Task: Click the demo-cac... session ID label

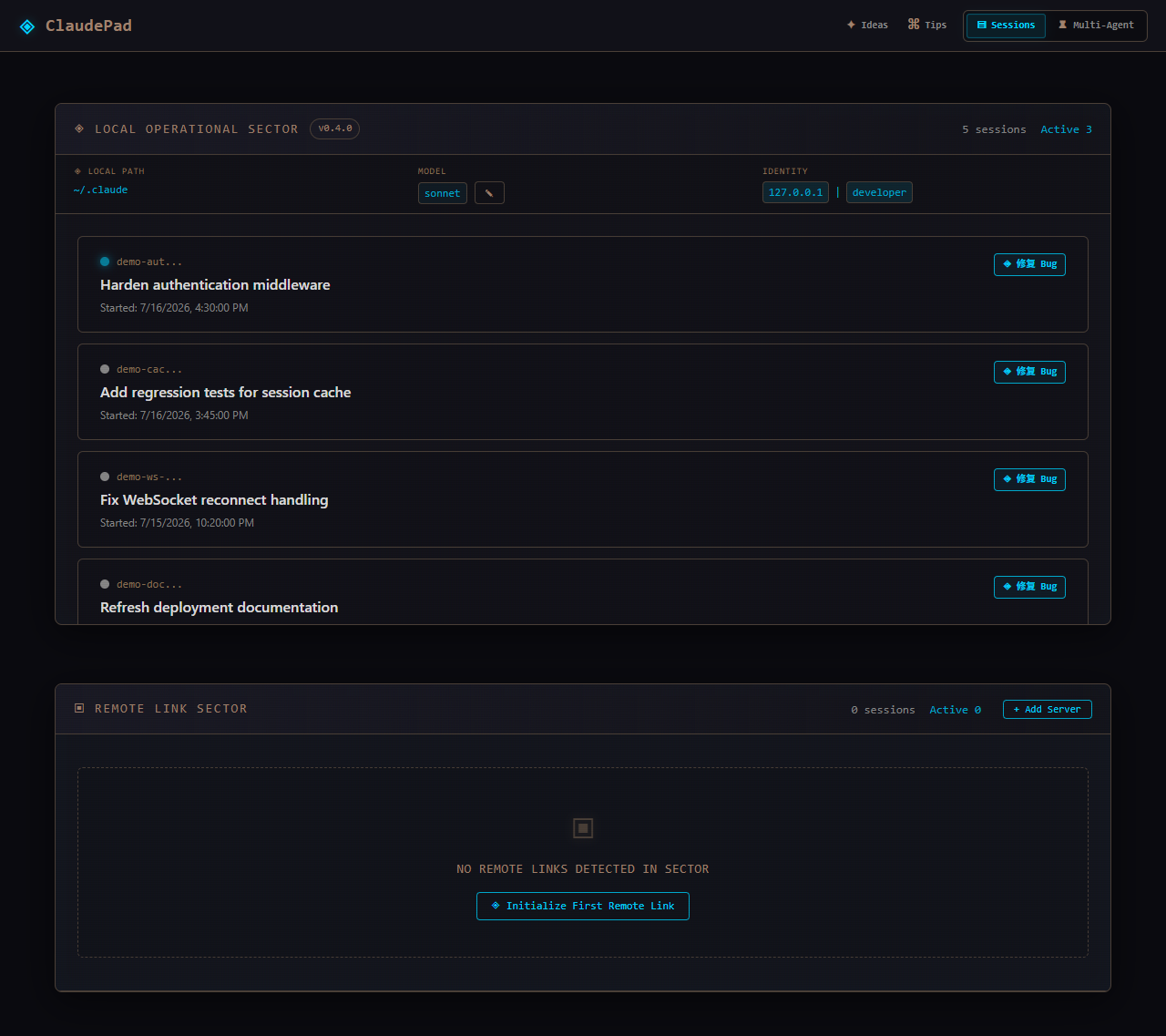Action: point(149,370)
